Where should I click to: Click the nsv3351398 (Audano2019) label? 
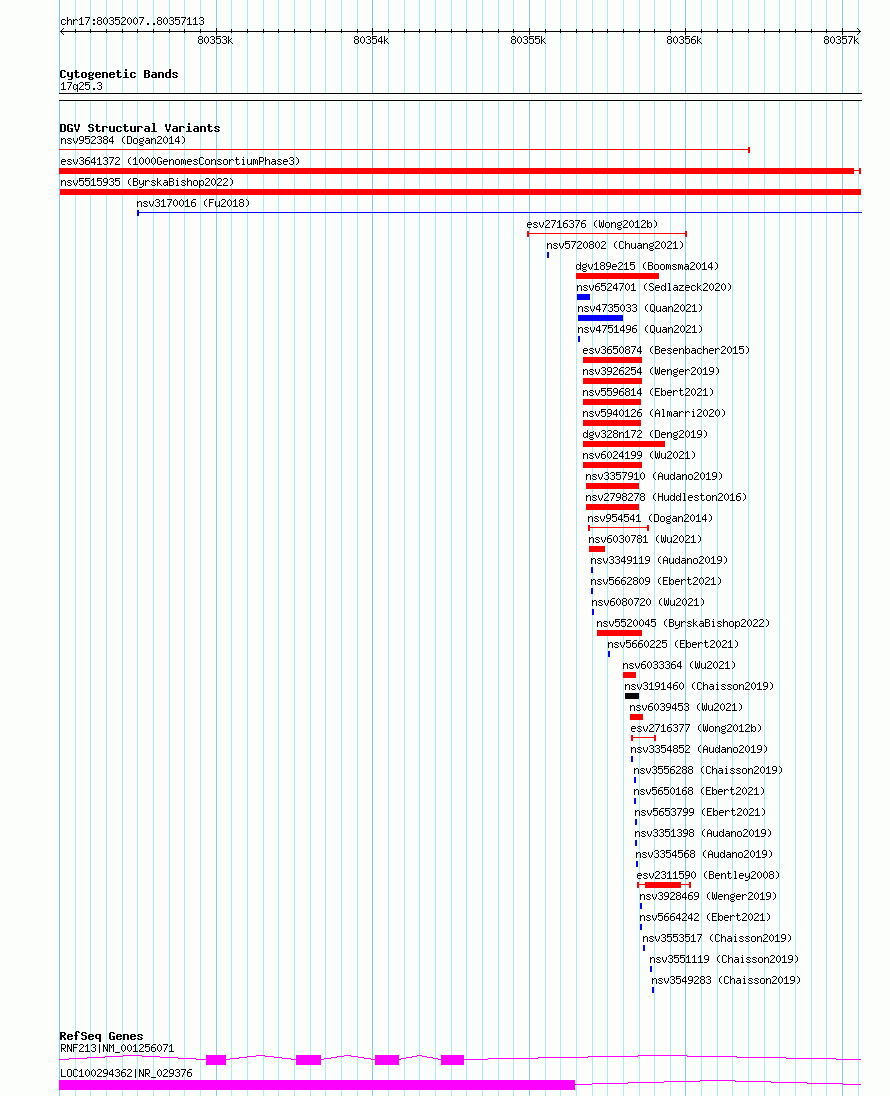coord(703,832)
